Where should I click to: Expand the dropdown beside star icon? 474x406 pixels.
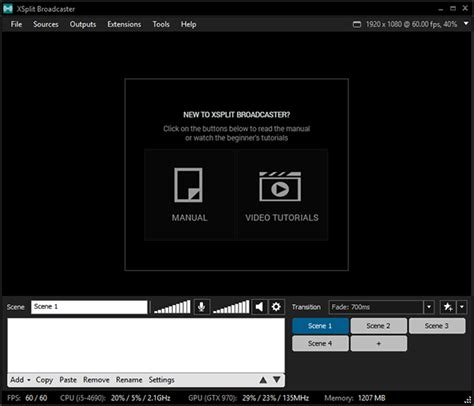pyautogui.click(x=462, y=307)
